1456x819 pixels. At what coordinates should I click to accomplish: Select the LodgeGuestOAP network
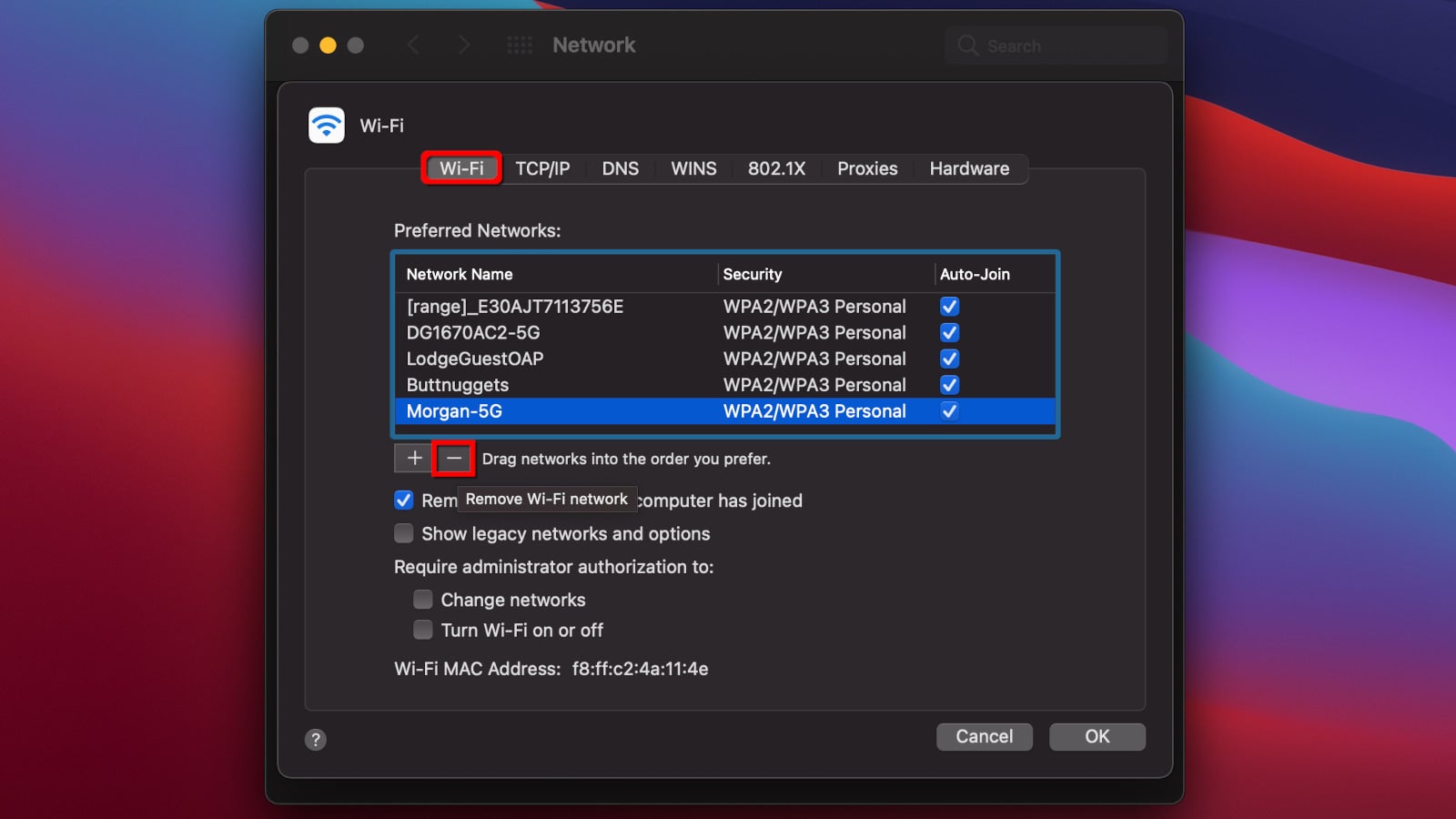[x=725, y=359]
